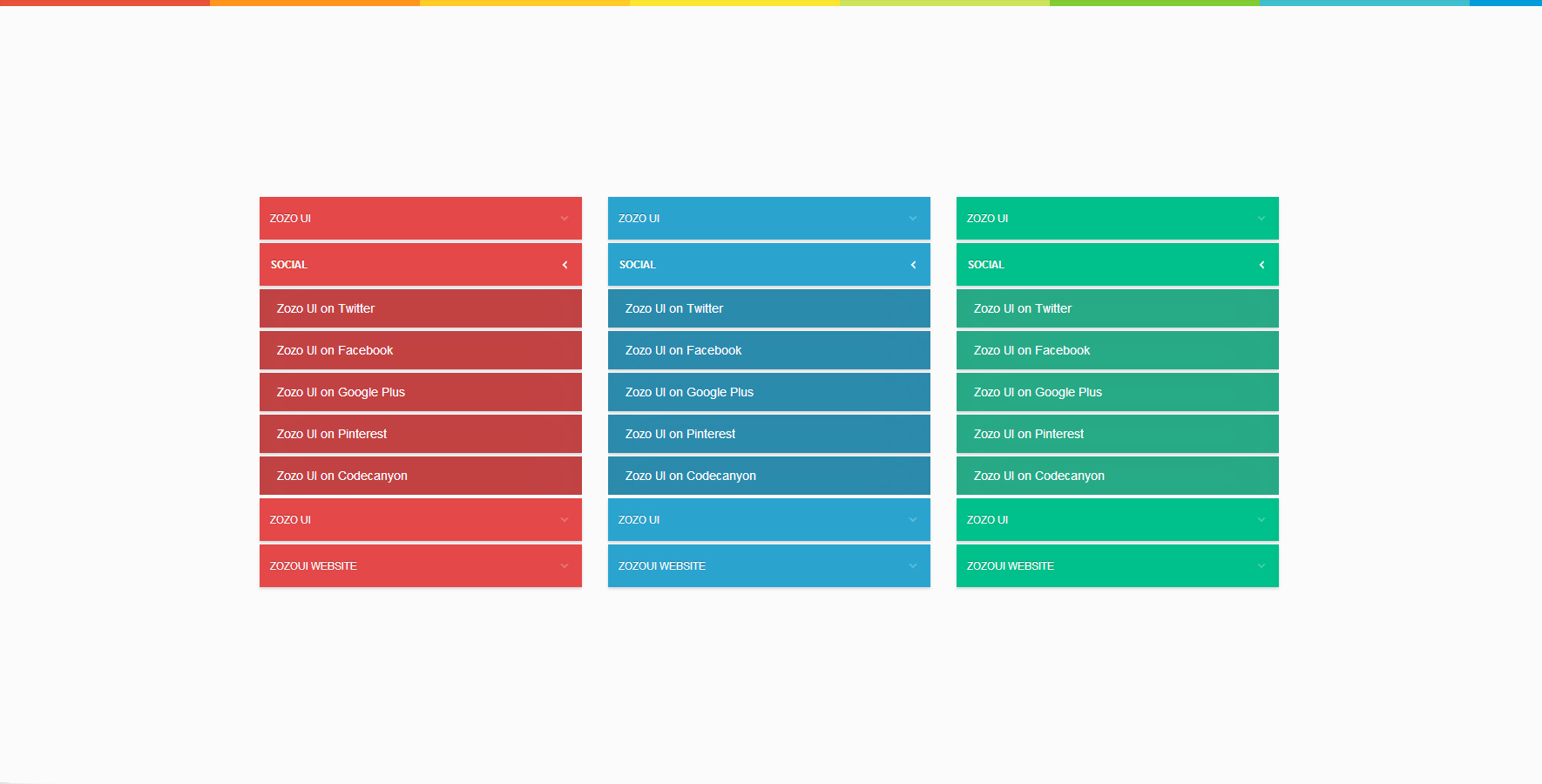The image size is (1542, 784).
Task: Choose Zozo UI on Google Plus in blue menu
Action: (769, 392)
